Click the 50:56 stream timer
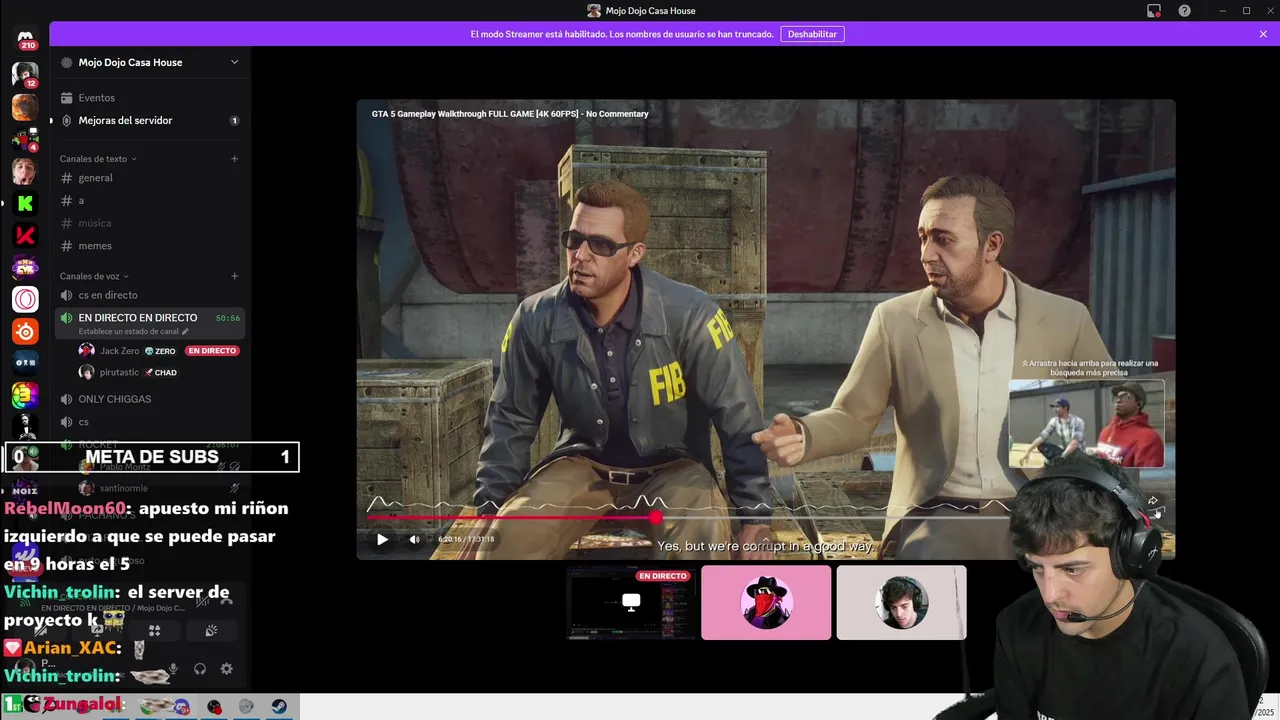Image resolution: width=1280 pixels, height=720 pixels. click(x=228, y=318)
